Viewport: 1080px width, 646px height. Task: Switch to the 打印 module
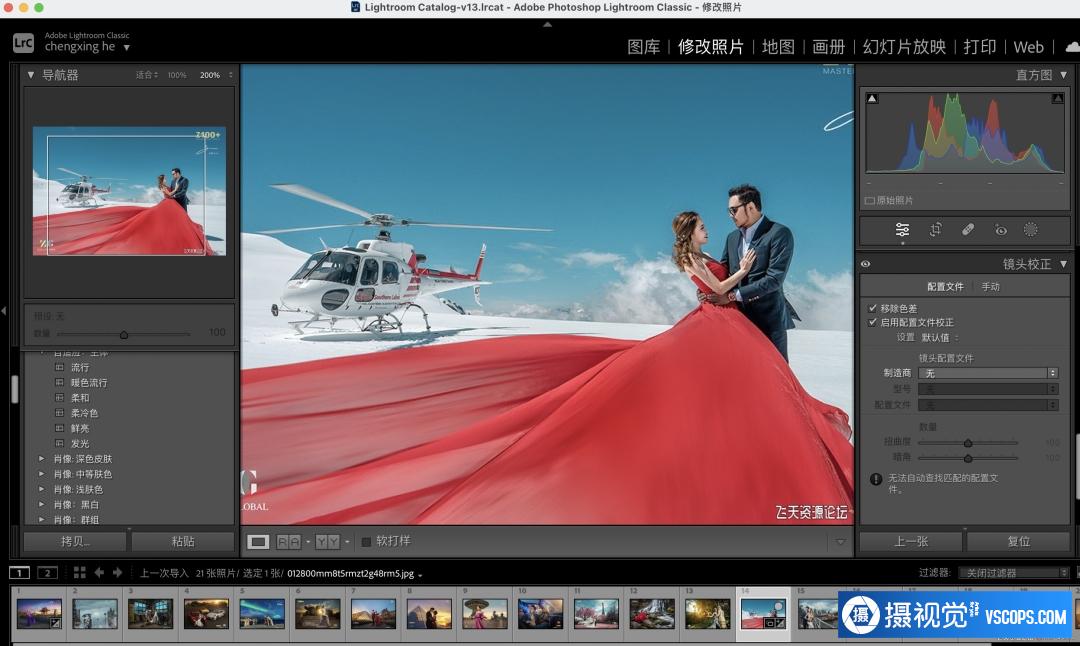pyautogui.click(x=980, y=47)
